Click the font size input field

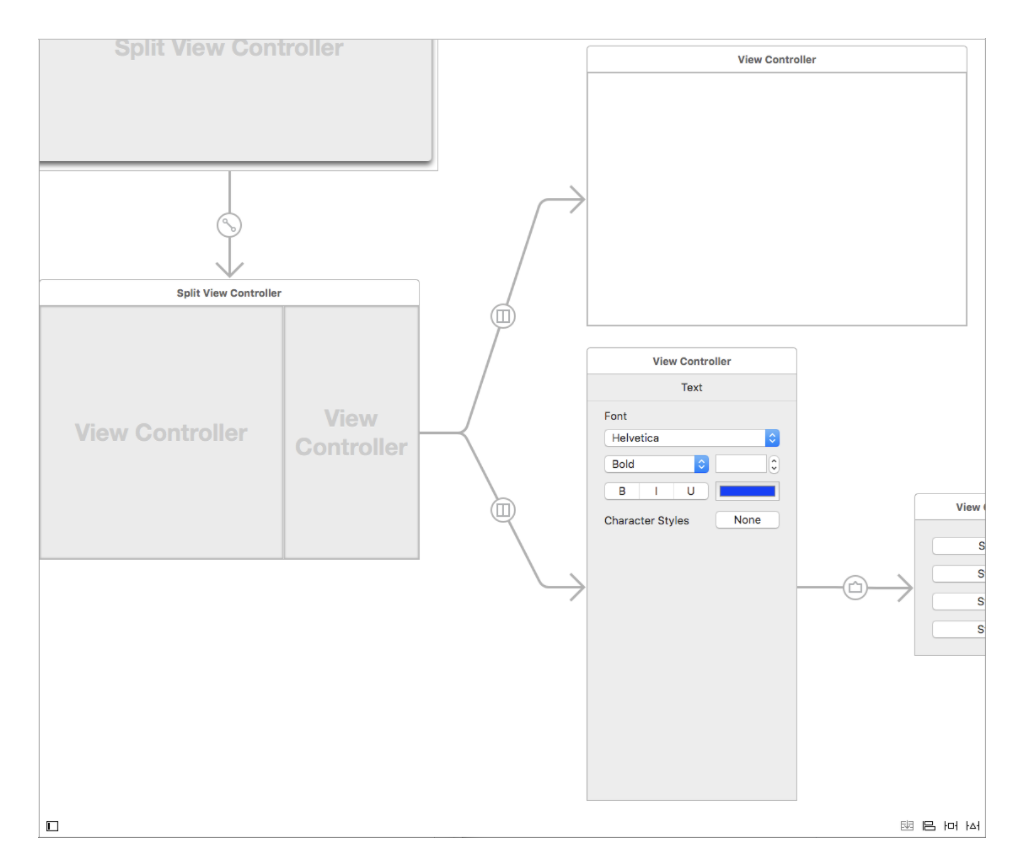[x=740, y=463]
